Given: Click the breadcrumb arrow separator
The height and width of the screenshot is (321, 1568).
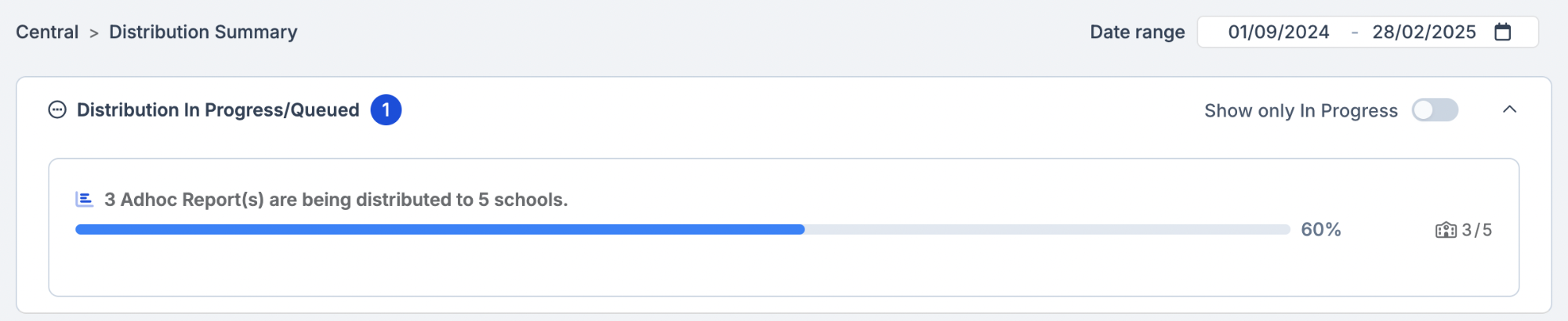Looking at the screenshot, I should point(94,33).
